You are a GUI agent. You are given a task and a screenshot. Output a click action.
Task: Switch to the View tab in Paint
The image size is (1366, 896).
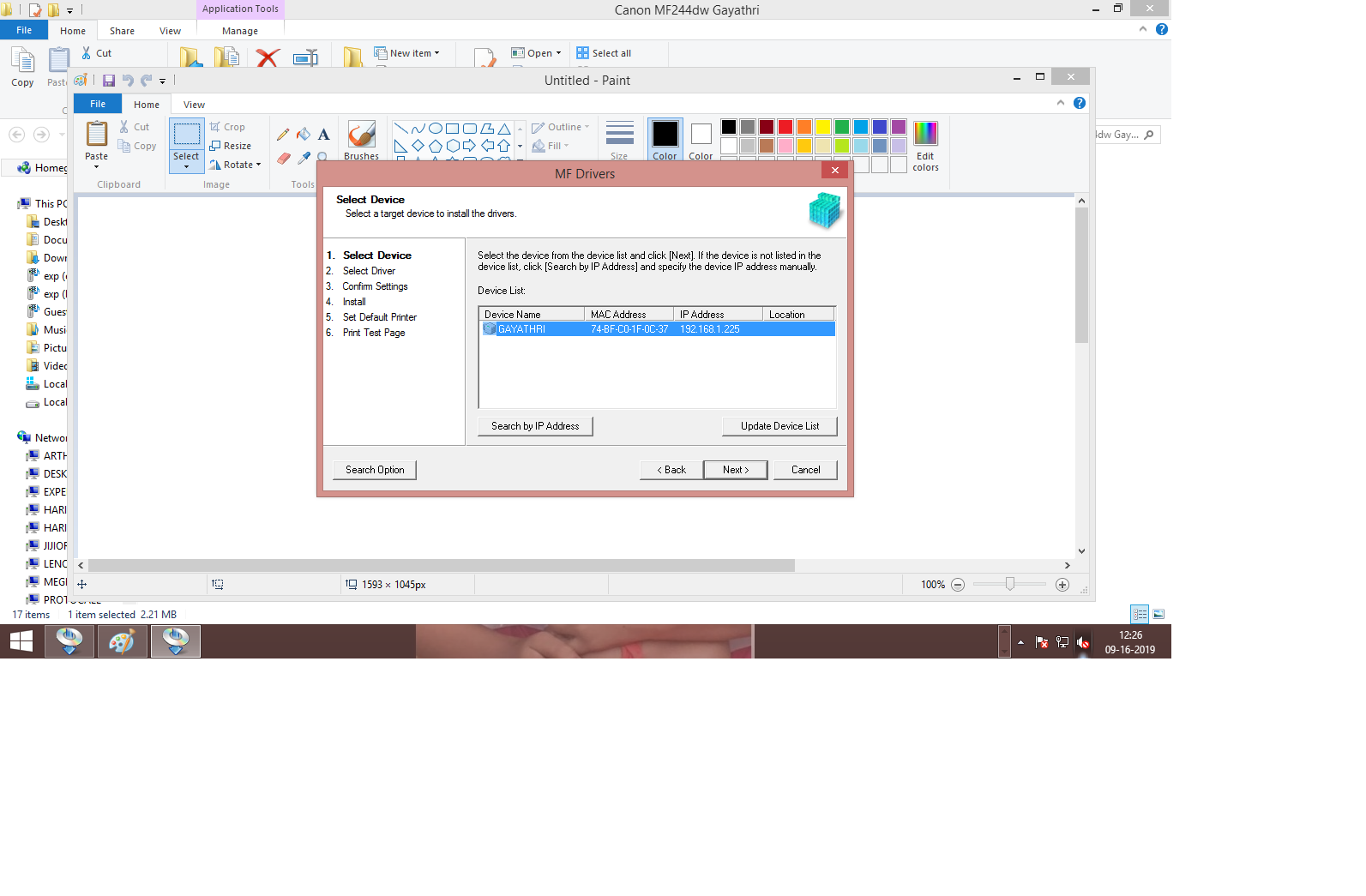(x=194, y=105)
